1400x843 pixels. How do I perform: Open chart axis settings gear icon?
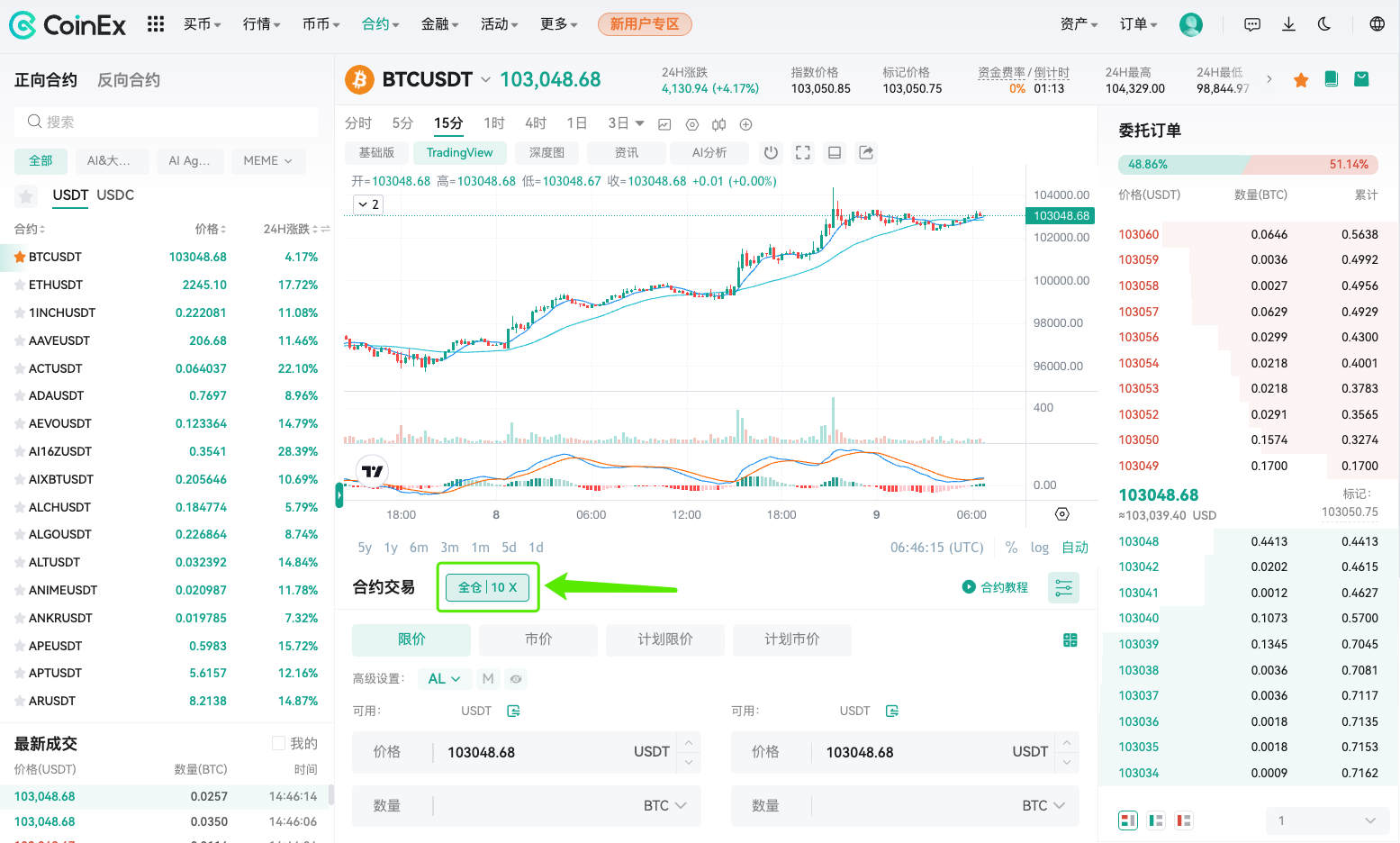tap(1062, 514)
